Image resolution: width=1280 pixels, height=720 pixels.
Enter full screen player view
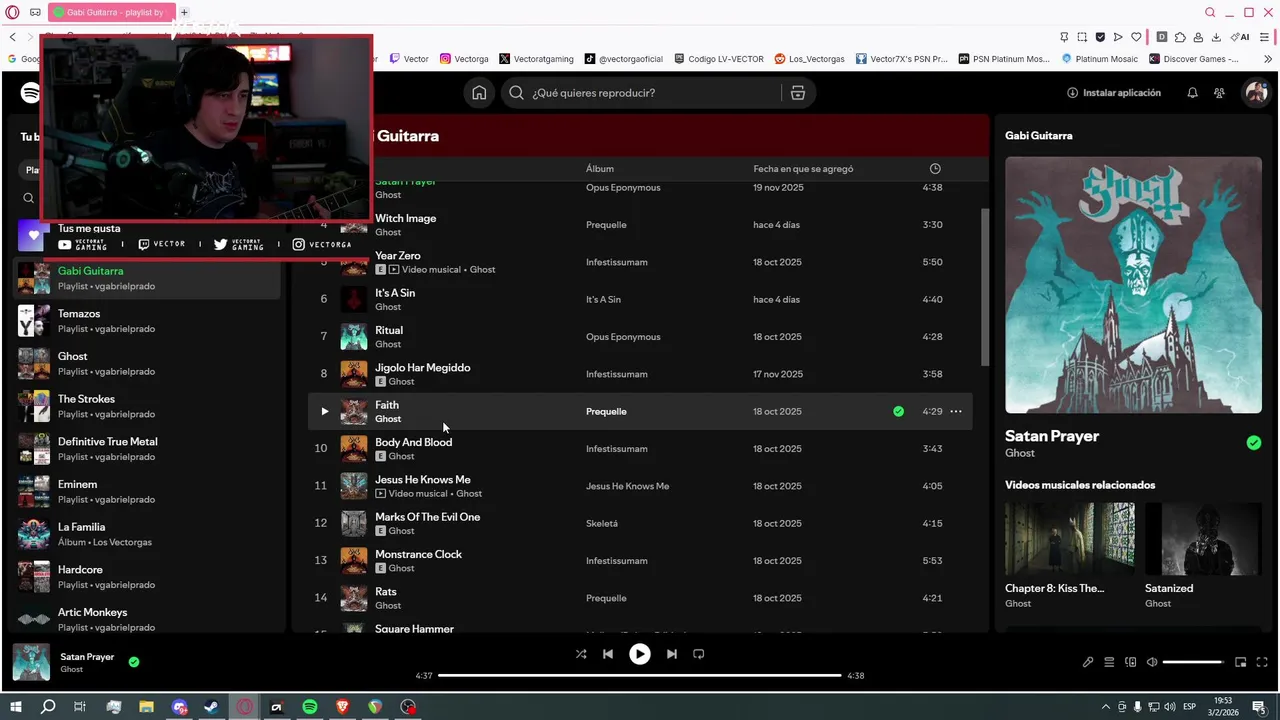tap(1262, 662)
